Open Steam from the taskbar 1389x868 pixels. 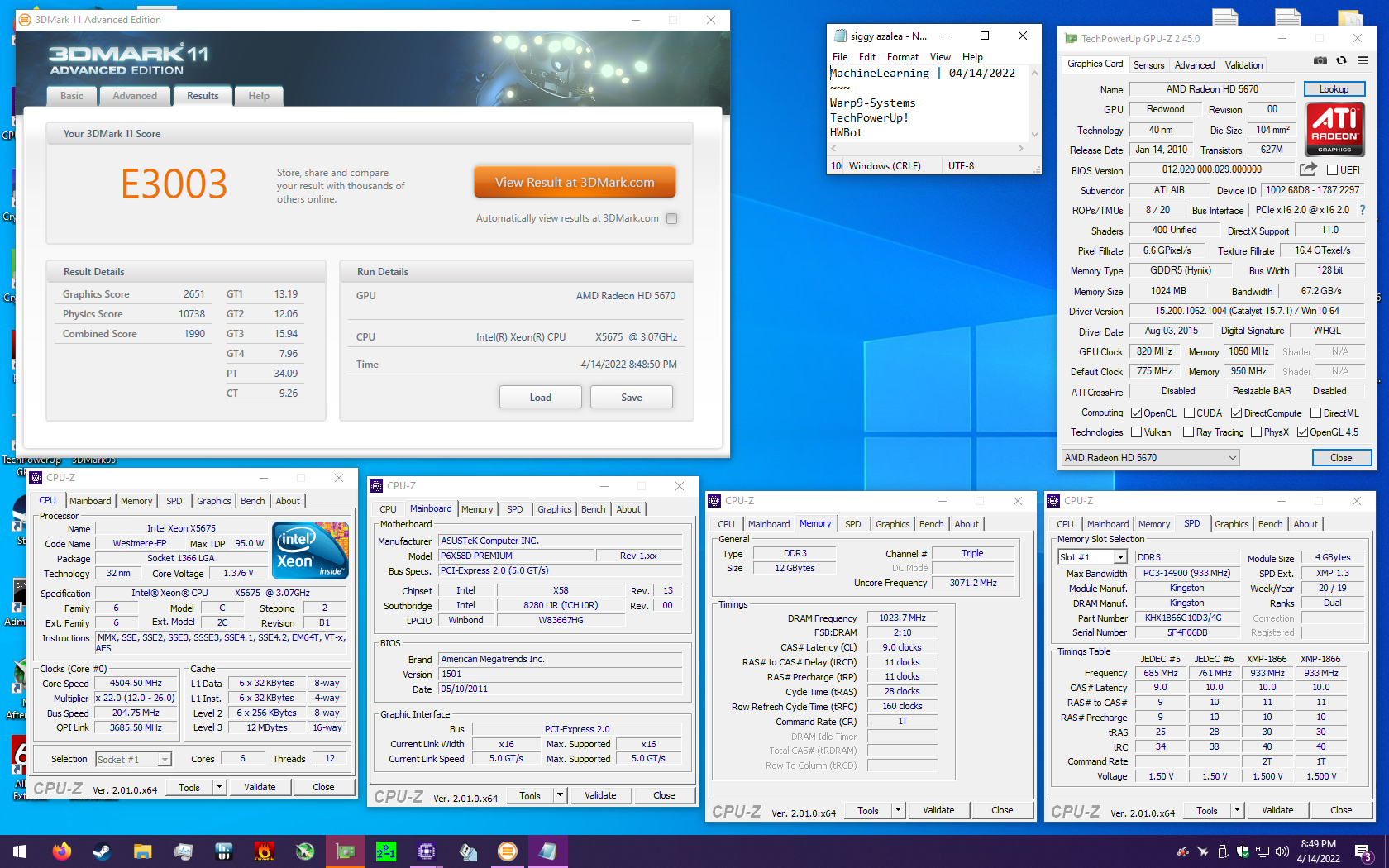(102, 851)
